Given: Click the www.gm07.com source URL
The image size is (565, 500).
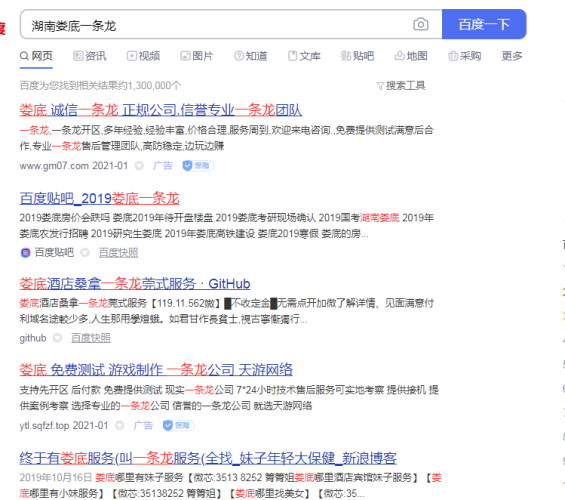Looking at the screenshot, I should (x=54, y=166).
